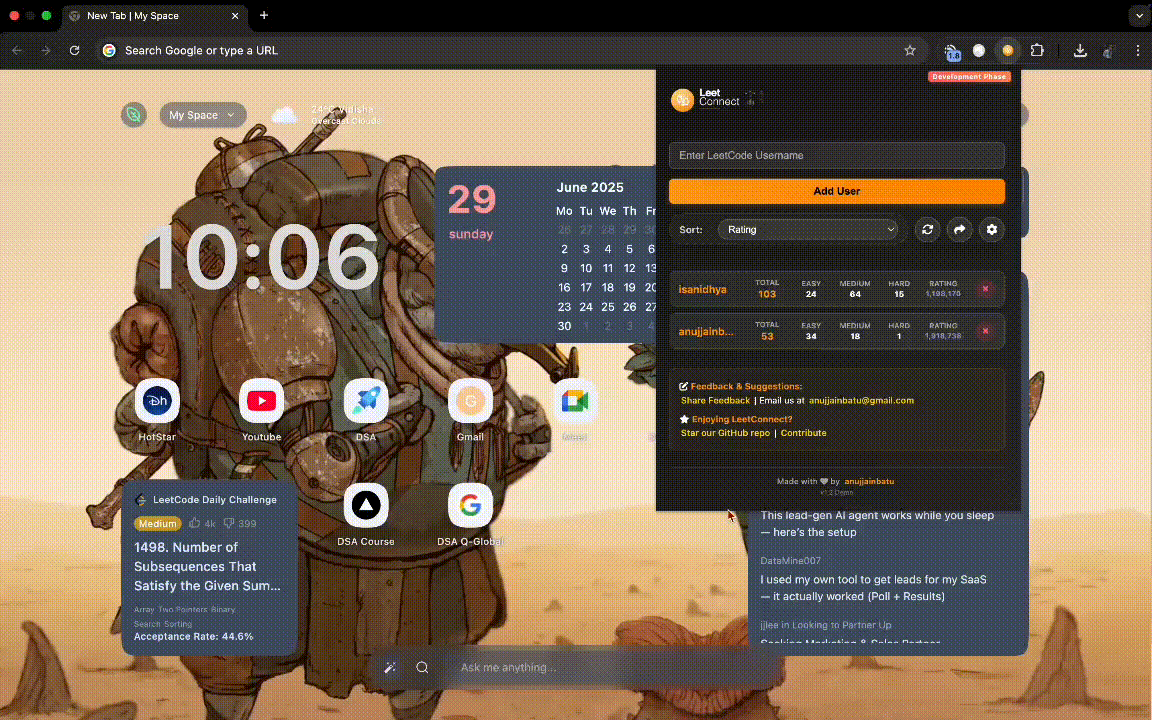Open the Google Meet shortcut icon
The image size is (1152, 720).
[x=575, y=401]
